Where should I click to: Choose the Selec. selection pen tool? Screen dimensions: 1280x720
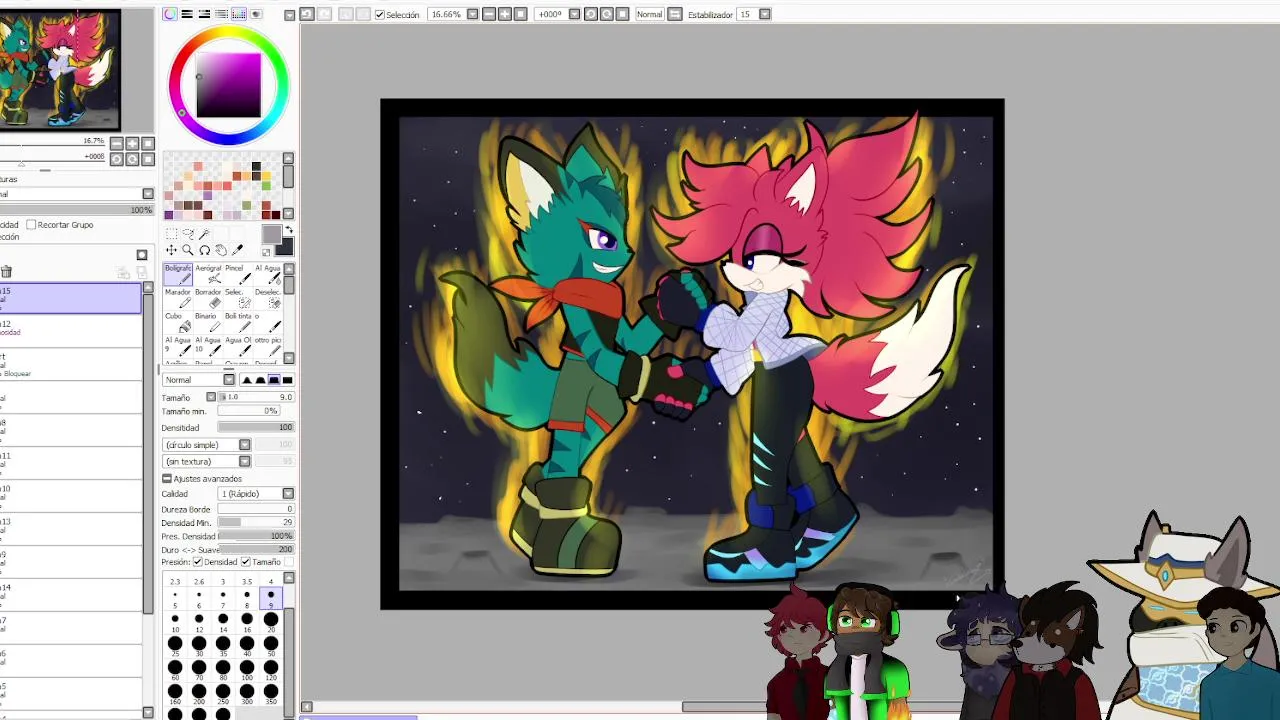click(238, 298)
